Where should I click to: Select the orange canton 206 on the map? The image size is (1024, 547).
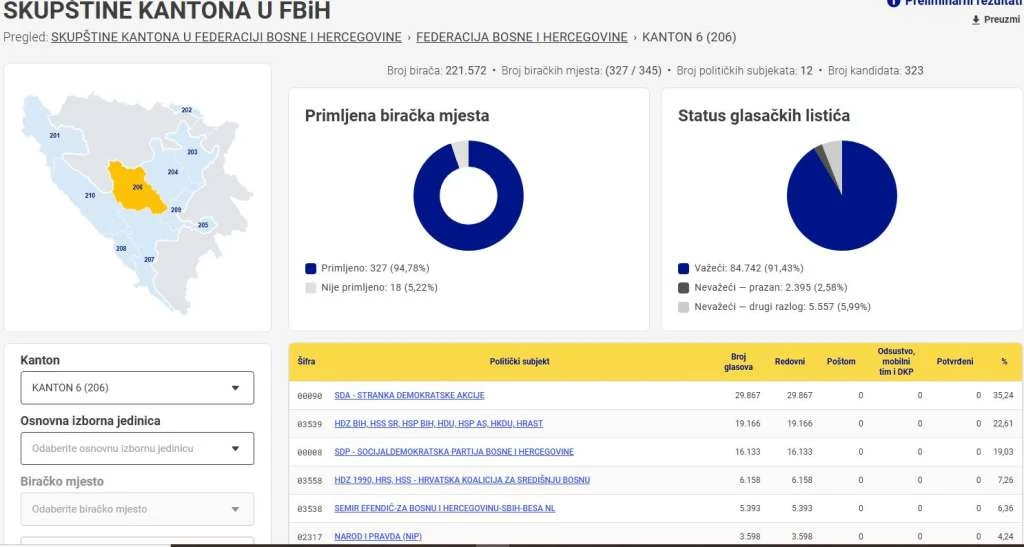[x=137, y=188]
